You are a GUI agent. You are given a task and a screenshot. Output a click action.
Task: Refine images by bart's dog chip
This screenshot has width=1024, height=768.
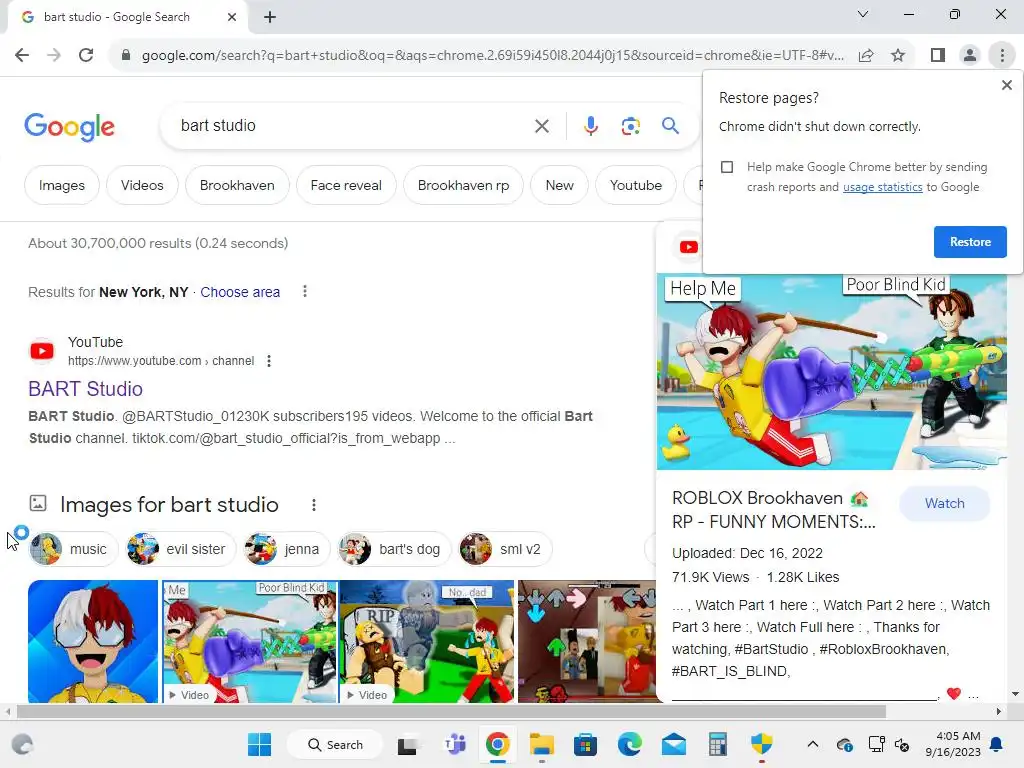[x=394, y=549]
